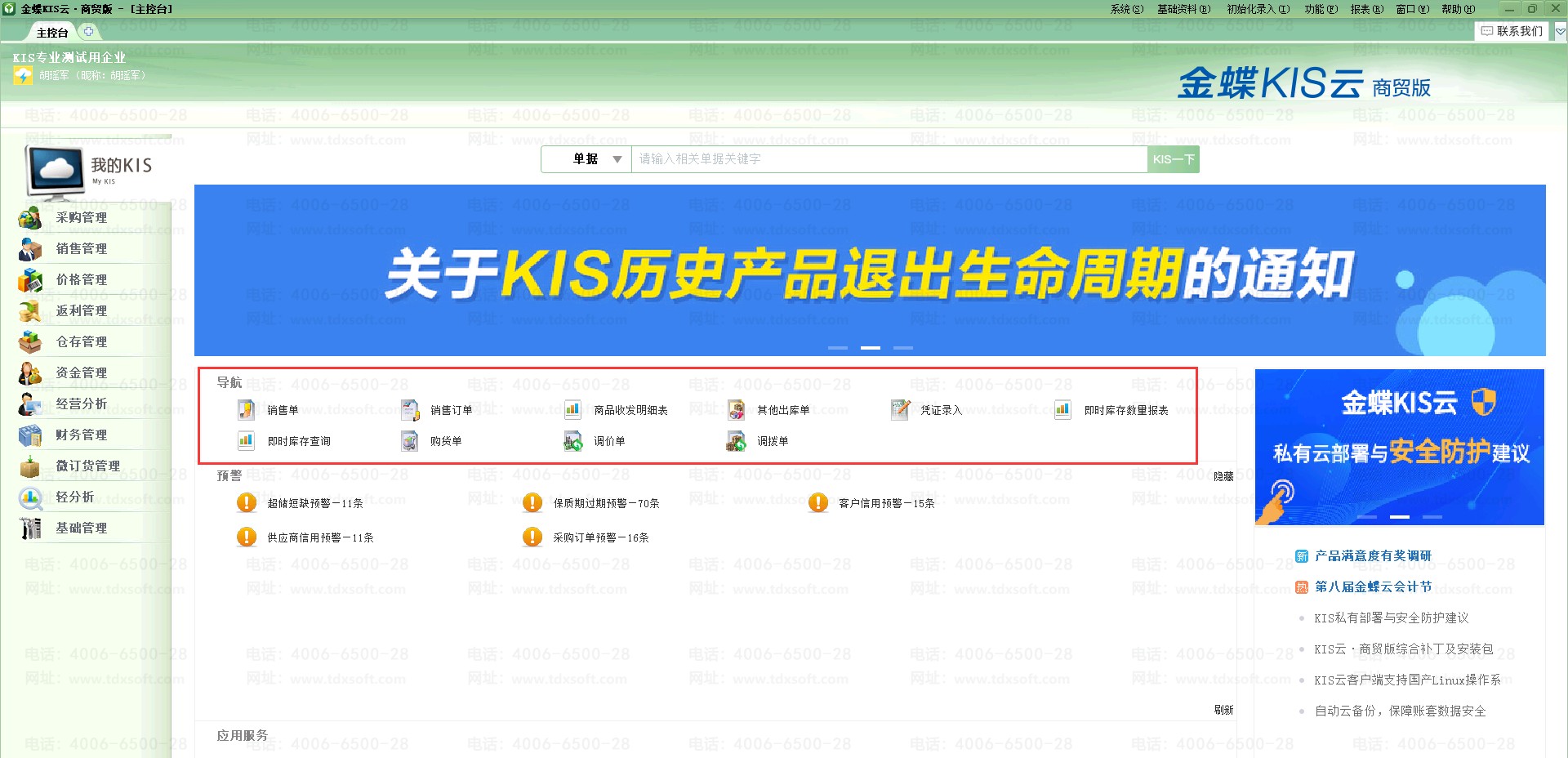The image size is (1568, 758).
Task: Click 隐藏 to hide the warnings panel
Action: 1223,476
